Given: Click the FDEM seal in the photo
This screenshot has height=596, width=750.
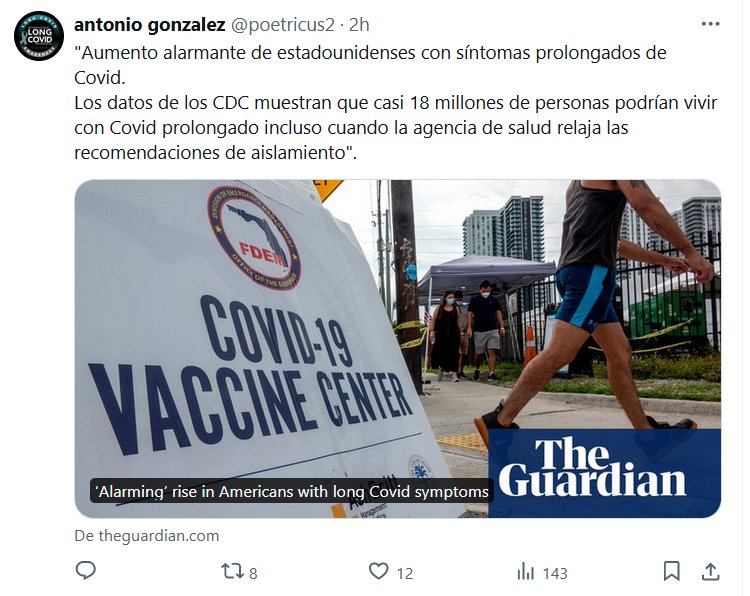Looking at the screenshot, I should click(254, 238).
